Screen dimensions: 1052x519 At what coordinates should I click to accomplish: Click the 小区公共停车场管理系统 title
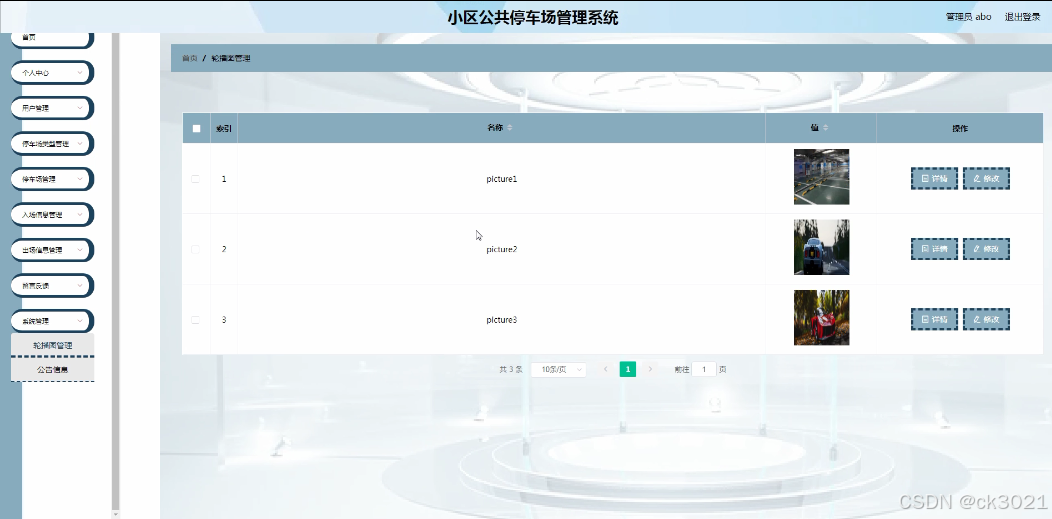coord(533,17)
